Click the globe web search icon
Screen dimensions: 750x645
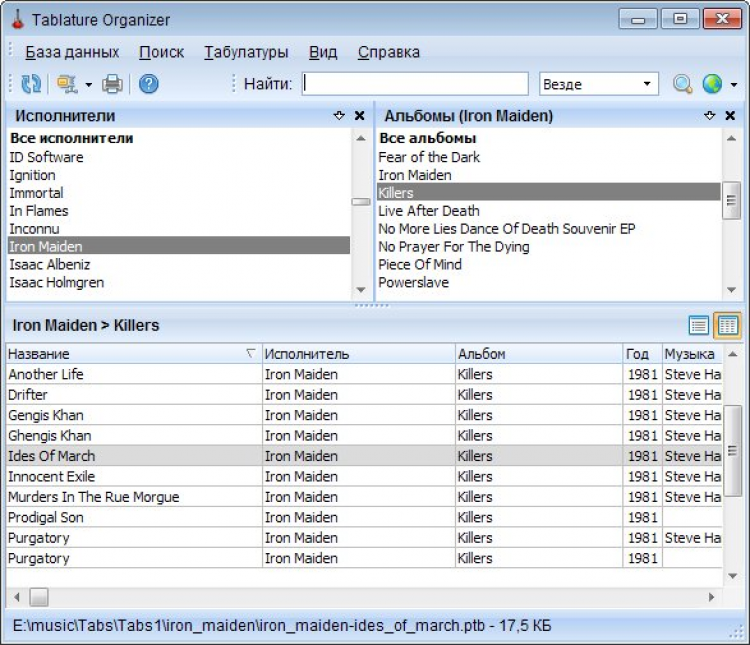(712, 84)
